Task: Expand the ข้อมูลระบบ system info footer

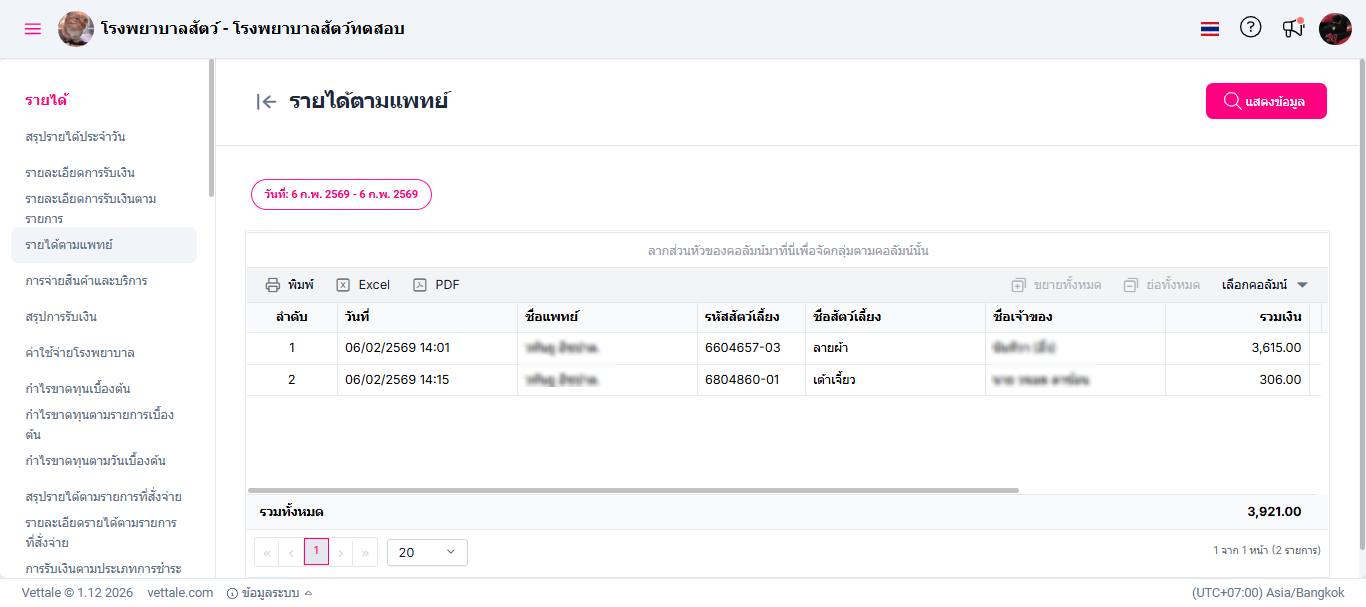Action: point(270,593)
